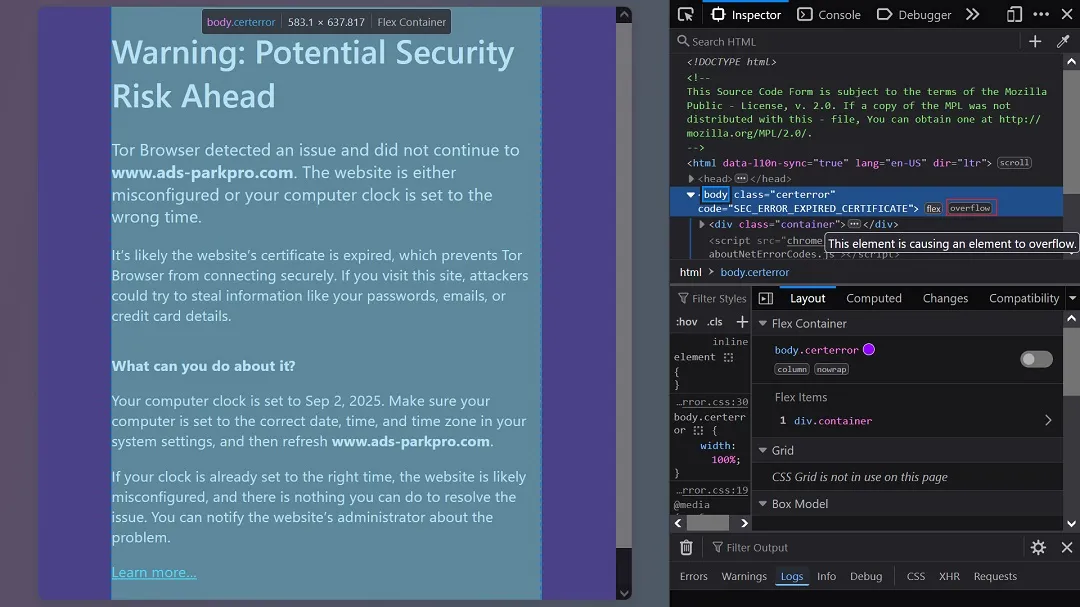Toggle the Errors console filter
This screenshot has width=1080, height=607.
click(x=693, y=576)
